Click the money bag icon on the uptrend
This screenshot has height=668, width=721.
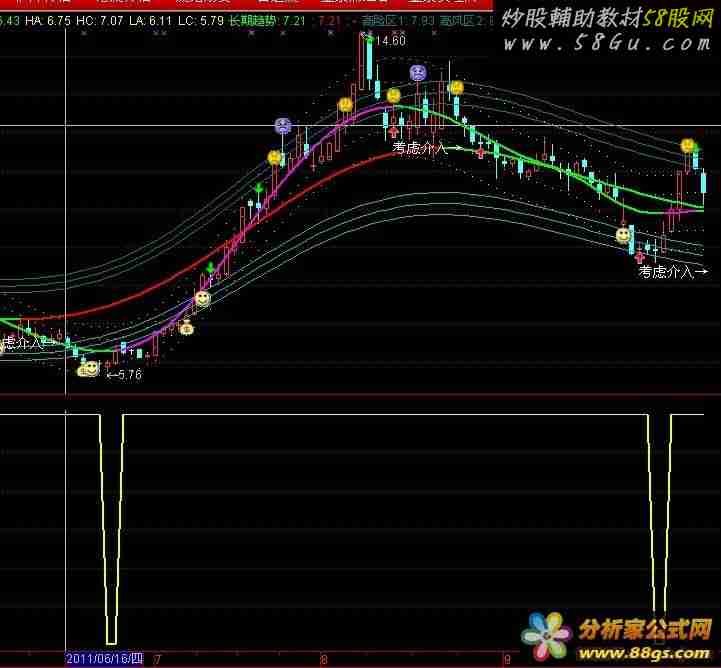(x=187, y=327)
